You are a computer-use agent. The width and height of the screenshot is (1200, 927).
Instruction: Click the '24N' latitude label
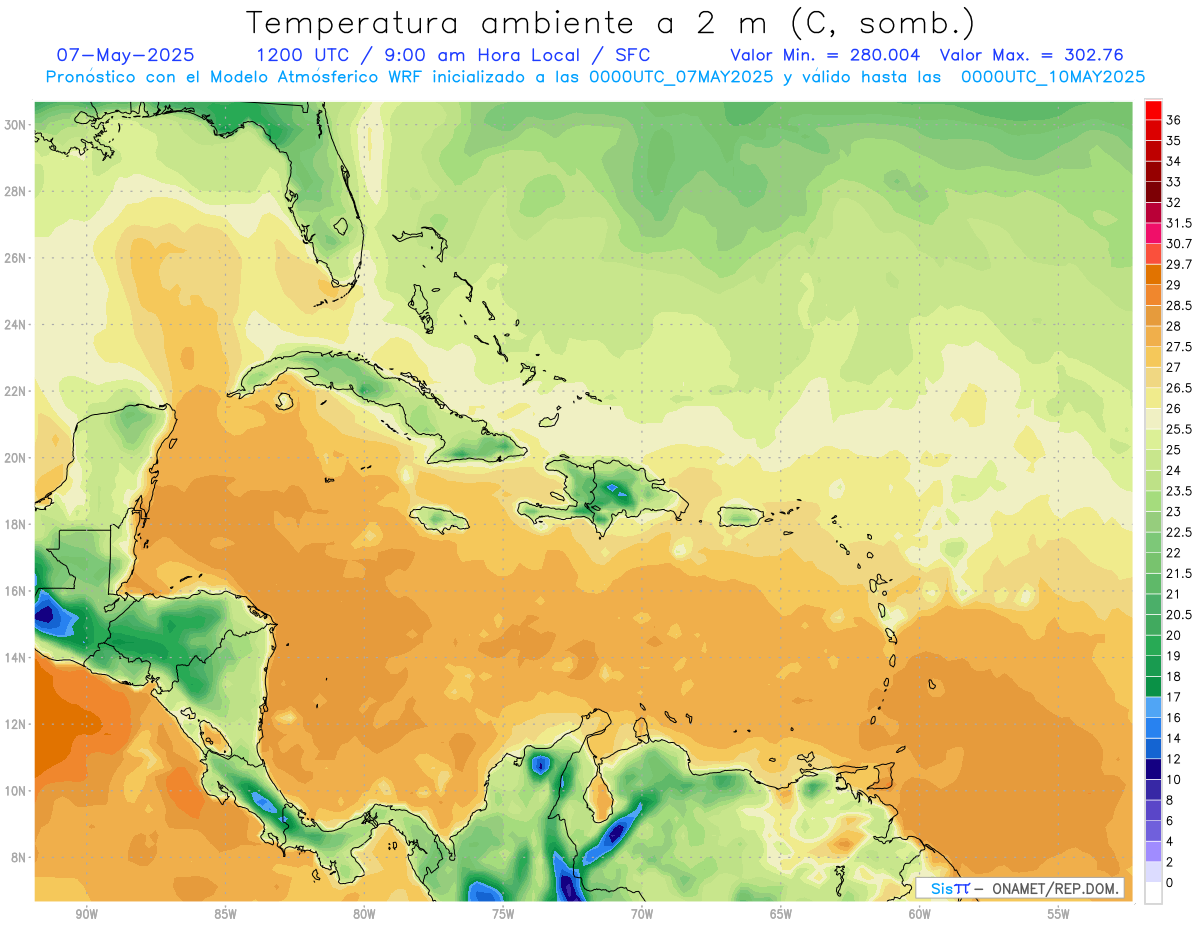click(x=17, y=325)
